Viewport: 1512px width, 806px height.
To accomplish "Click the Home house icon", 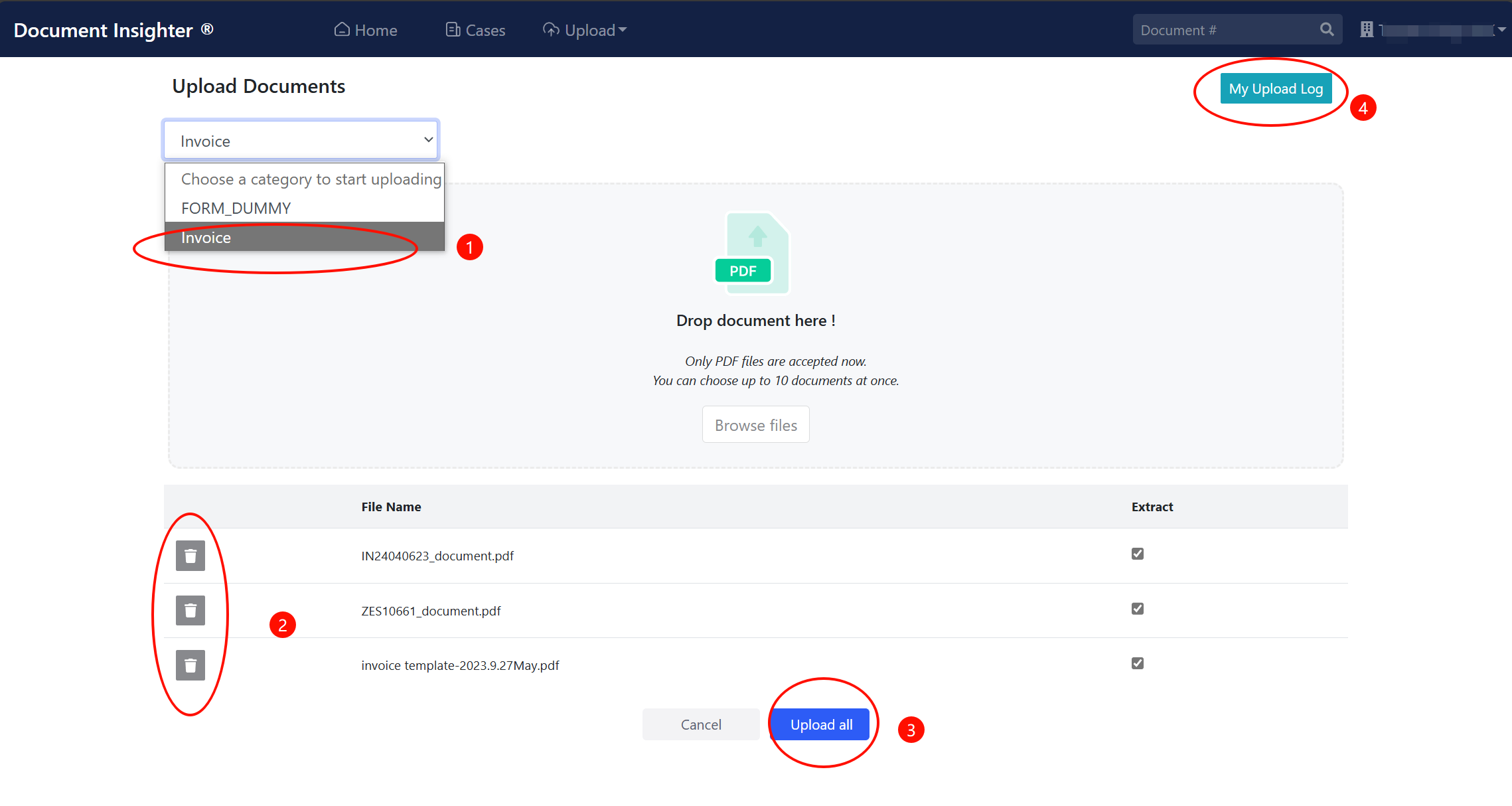I will click(342, 30).
